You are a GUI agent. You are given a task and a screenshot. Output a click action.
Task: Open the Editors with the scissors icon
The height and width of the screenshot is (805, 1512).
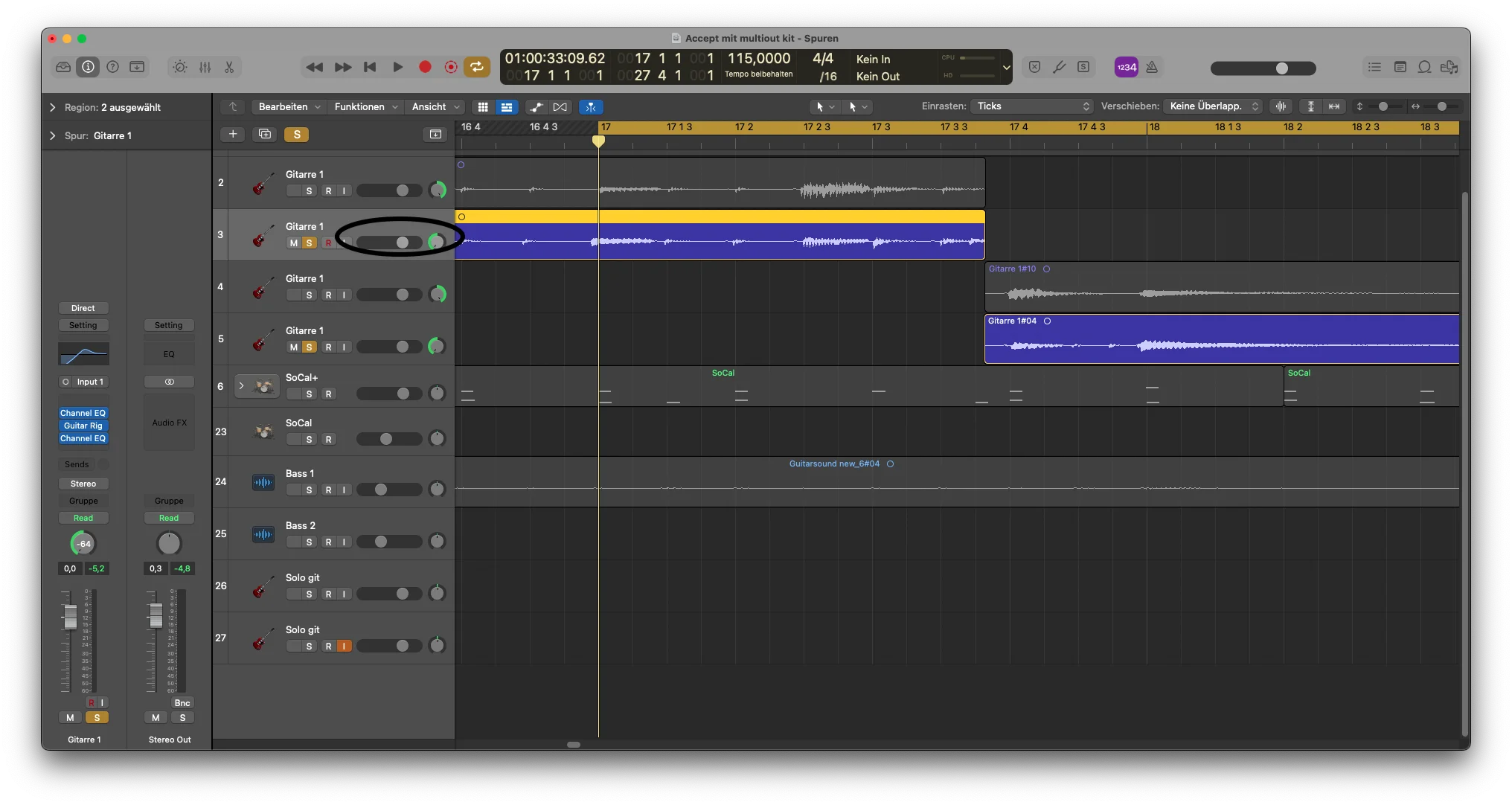click(229, 67)
